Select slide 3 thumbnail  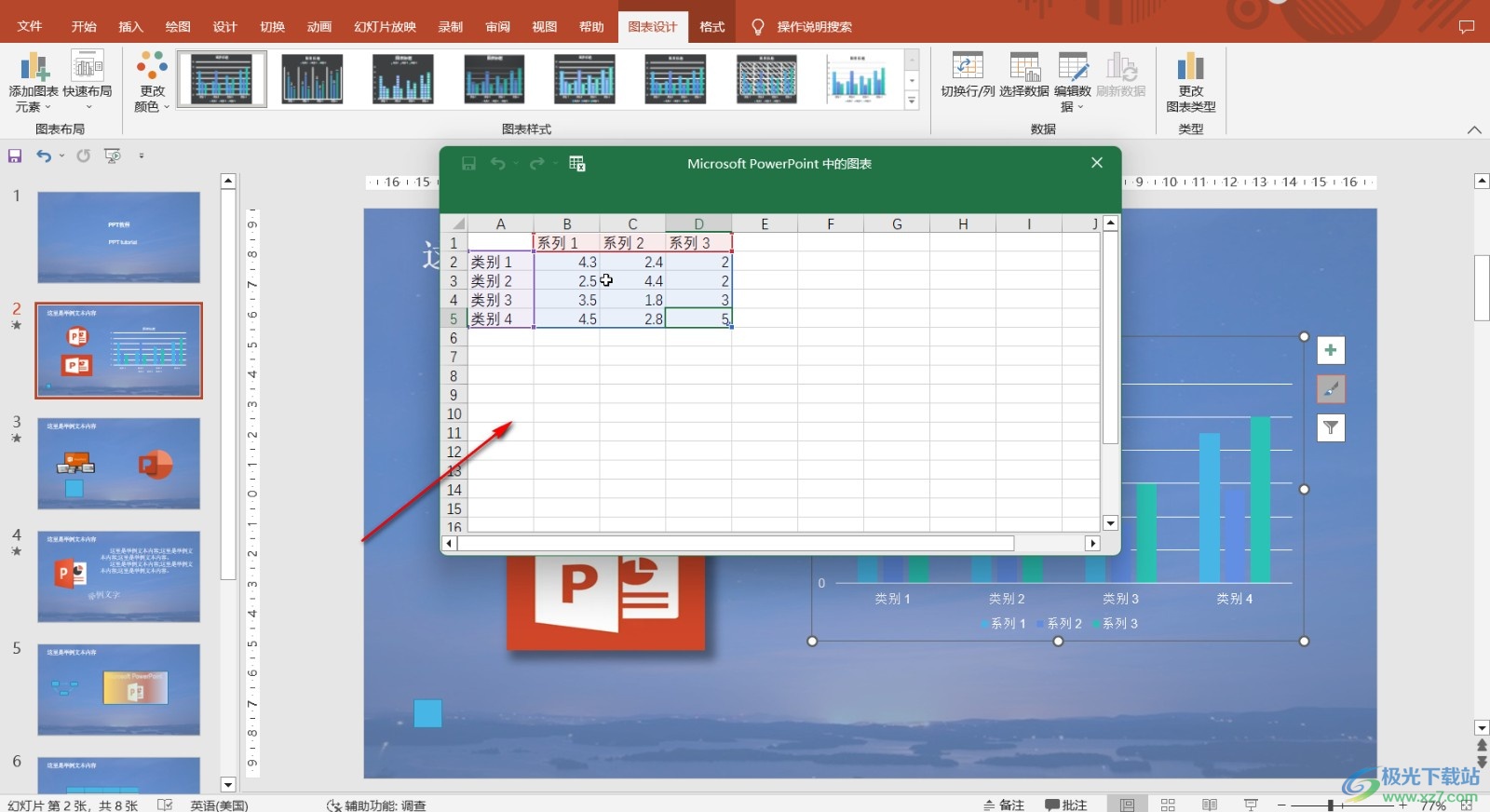pos(118,464)
